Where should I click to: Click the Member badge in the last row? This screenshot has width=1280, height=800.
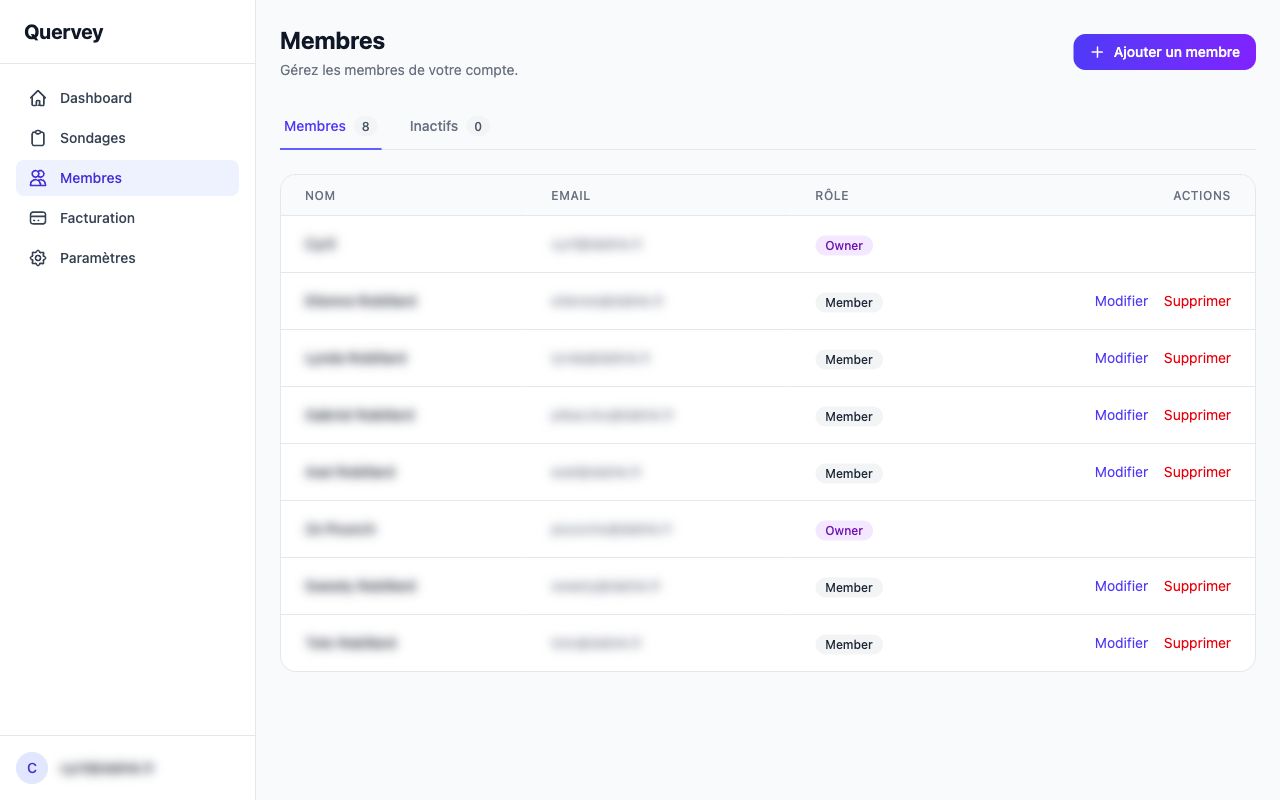coord(848,645)
